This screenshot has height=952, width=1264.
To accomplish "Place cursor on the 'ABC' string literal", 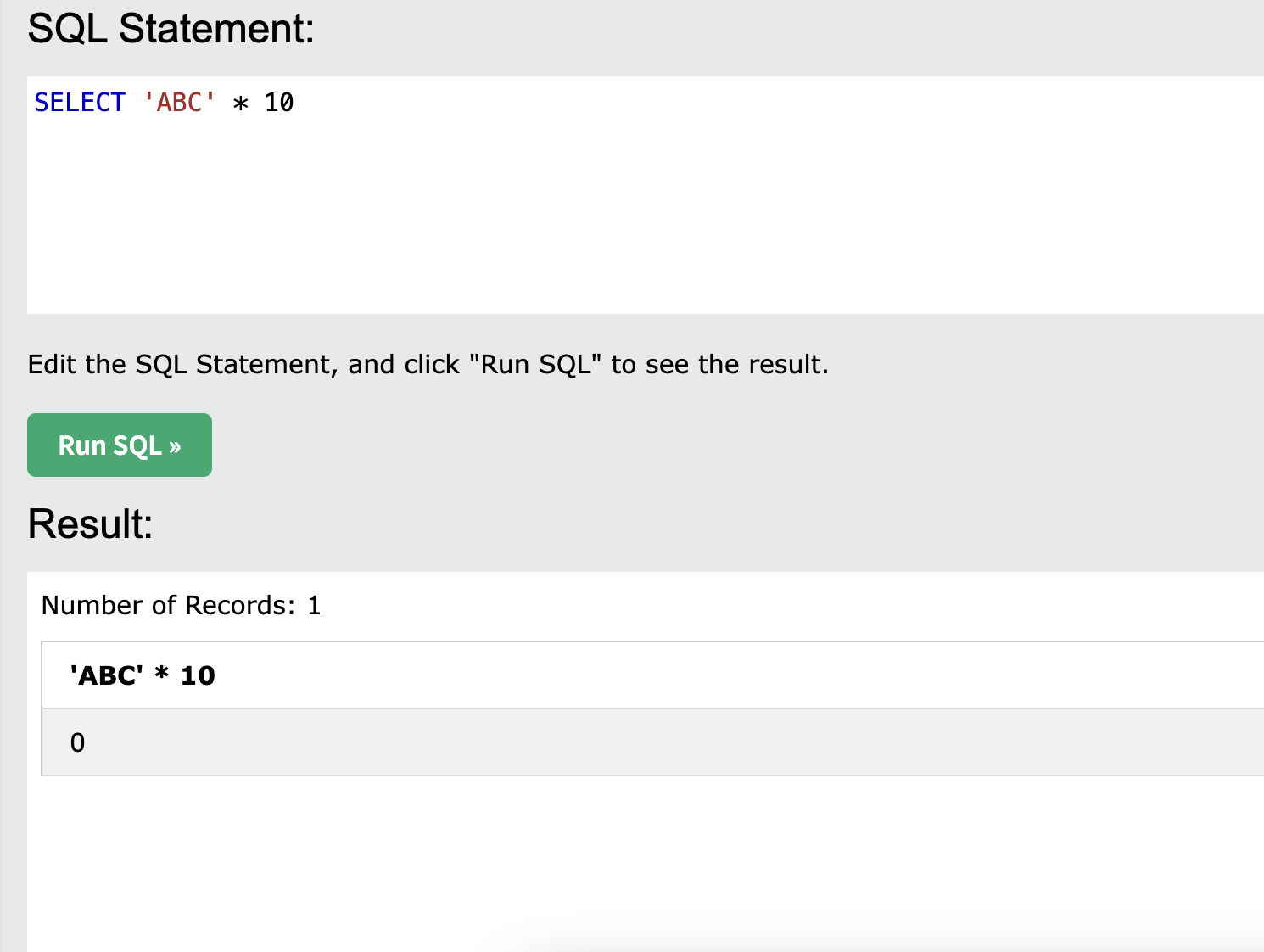I will click(179, 103).
